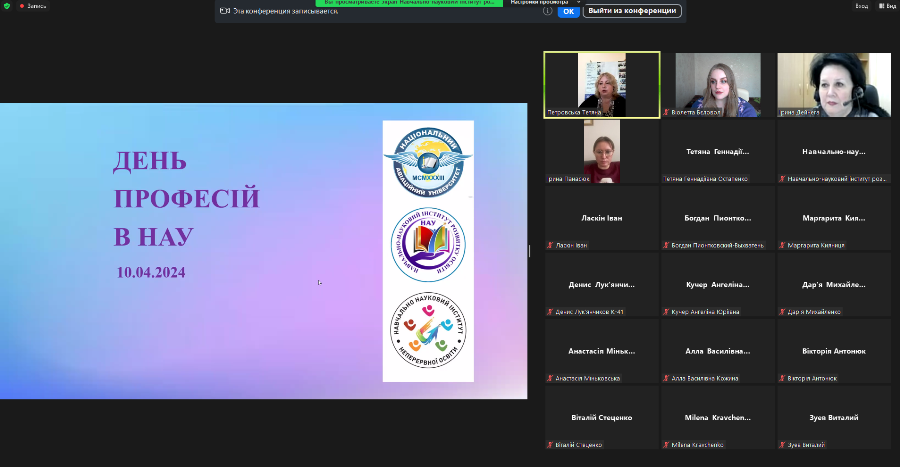The image size is (900, 467).
Task: Click the Інститут неперервної освіти logo
Action: [x=428, y=330]
